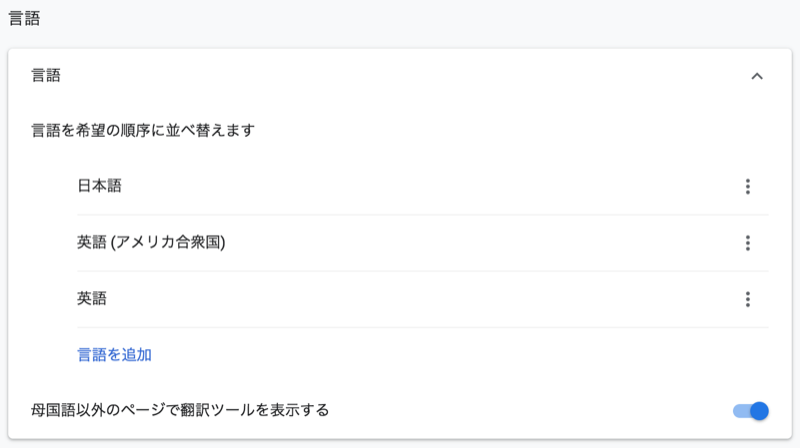Open the three-dot menu for 英語 (アメリカ合衆国)
The width and height of the screenshot is (800, 448).
747,243
